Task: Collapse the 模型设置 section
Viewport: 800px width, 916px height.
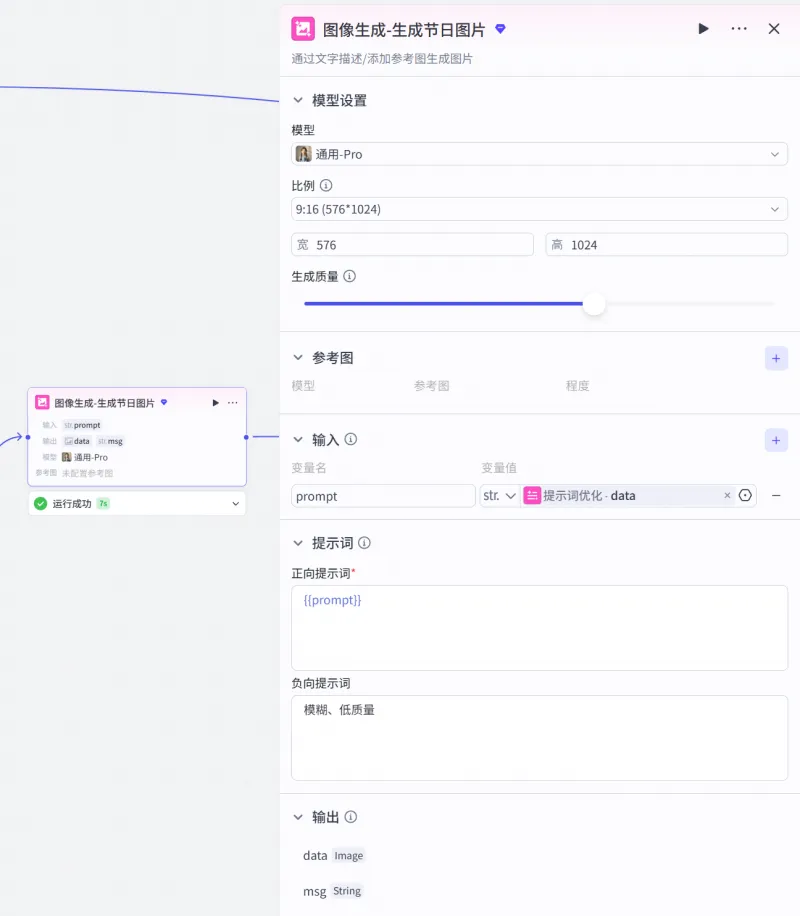Action: click(x=297, y=101)
